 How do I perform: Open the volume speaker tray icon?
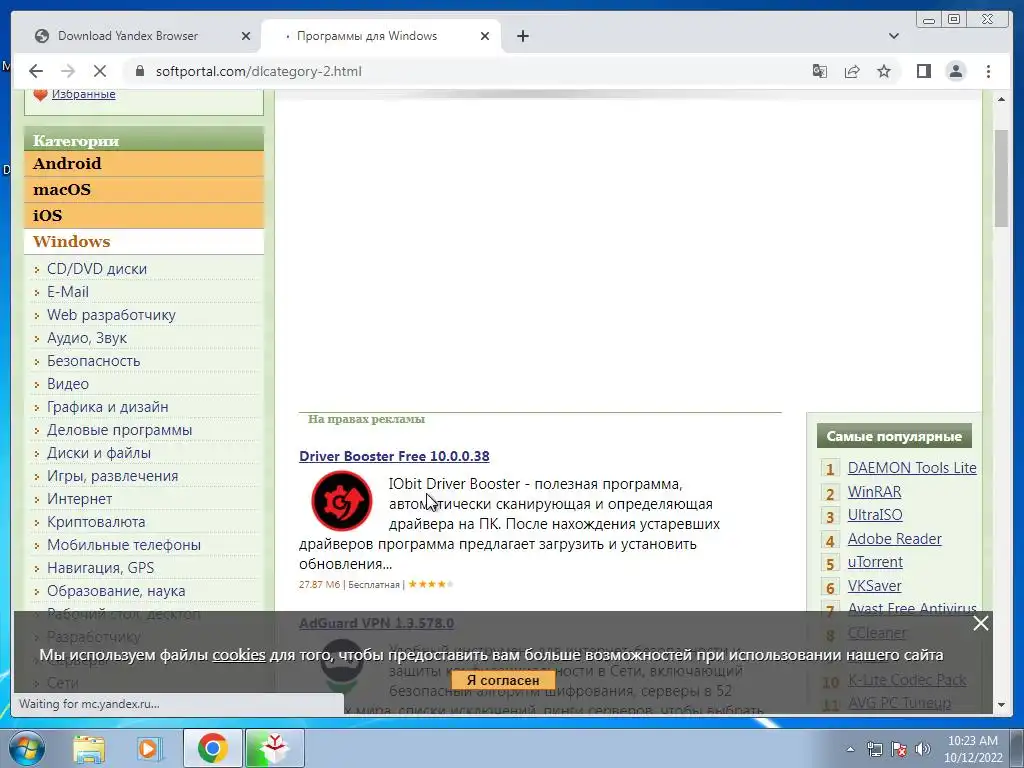(x=922, y=749)
